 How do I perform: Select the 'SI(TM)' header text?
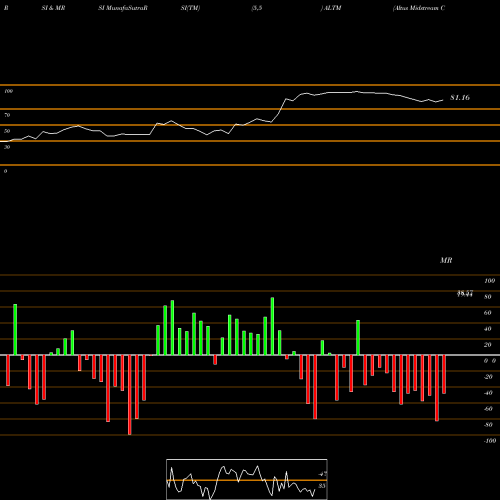click(x=191, y=8)
